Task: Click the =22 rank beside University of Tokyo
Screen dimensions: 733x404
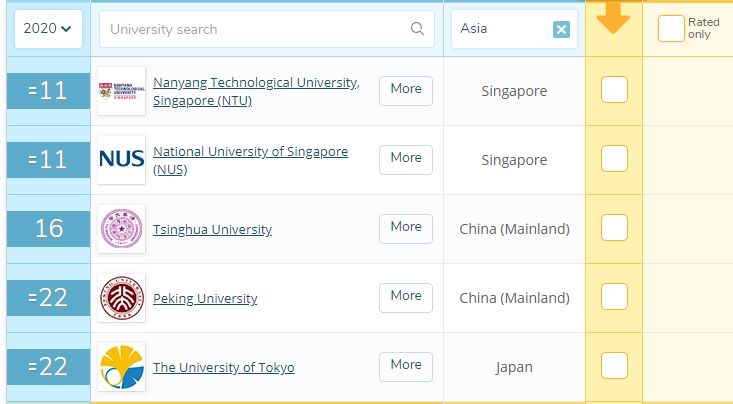Action: [49, 367]
